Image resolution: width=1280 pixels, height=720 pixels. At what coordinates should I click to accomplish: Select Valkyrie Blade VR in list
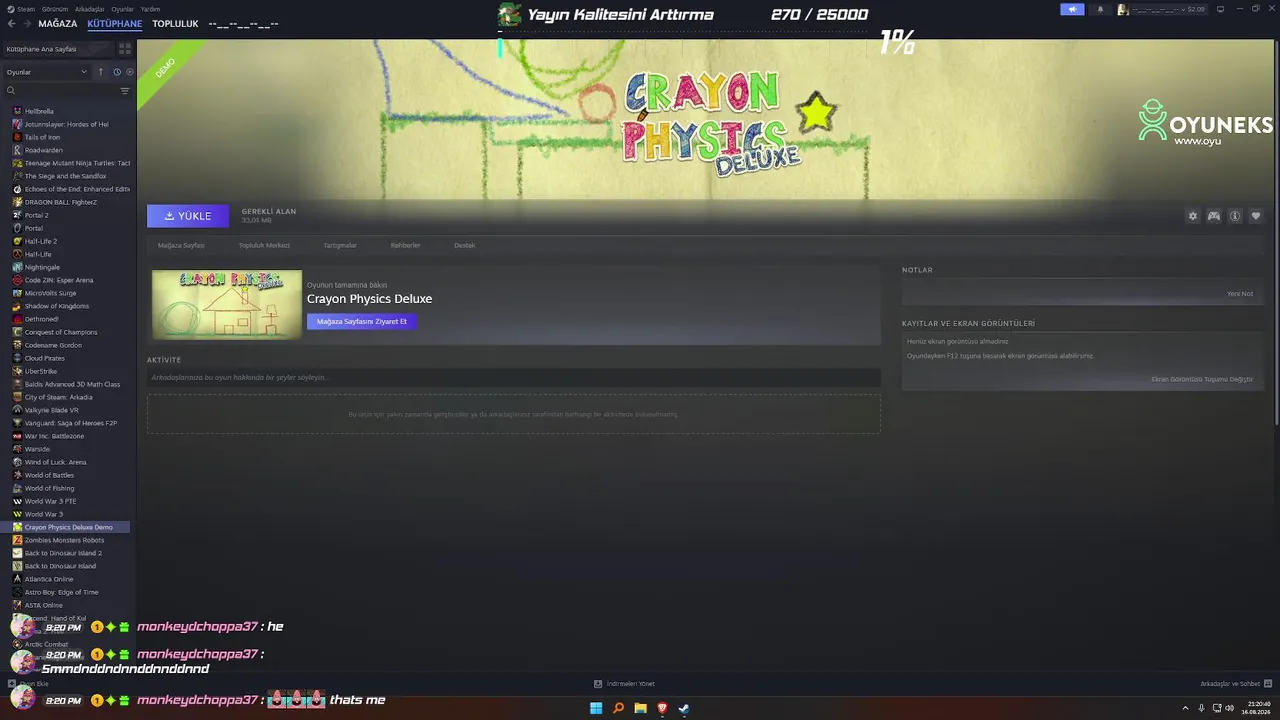click(65, 410)
